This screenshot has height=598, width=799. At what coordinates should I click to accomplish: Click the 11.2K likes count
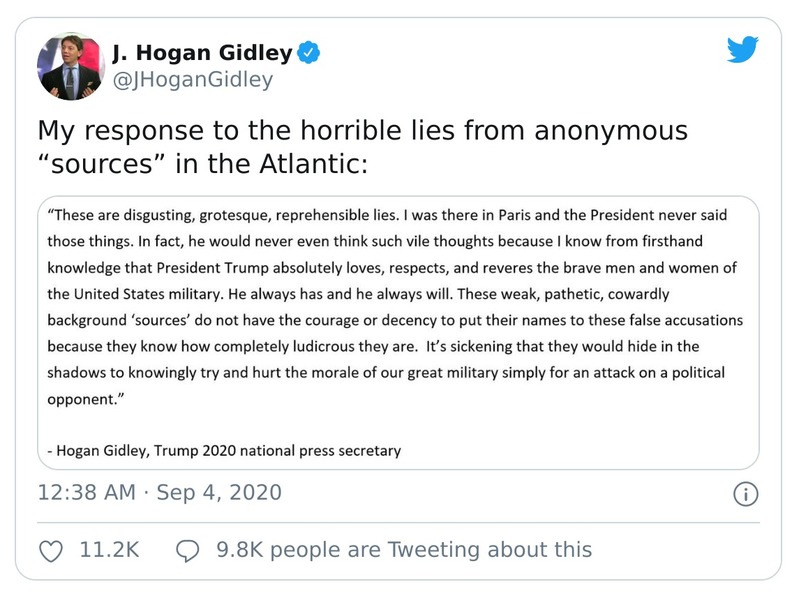click(107, 550)
